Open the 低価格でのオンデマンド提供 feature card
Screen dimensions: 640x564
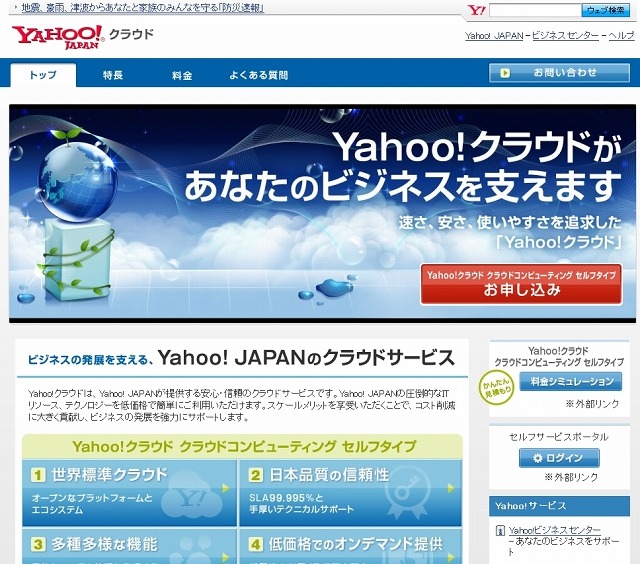coord(350,546)
